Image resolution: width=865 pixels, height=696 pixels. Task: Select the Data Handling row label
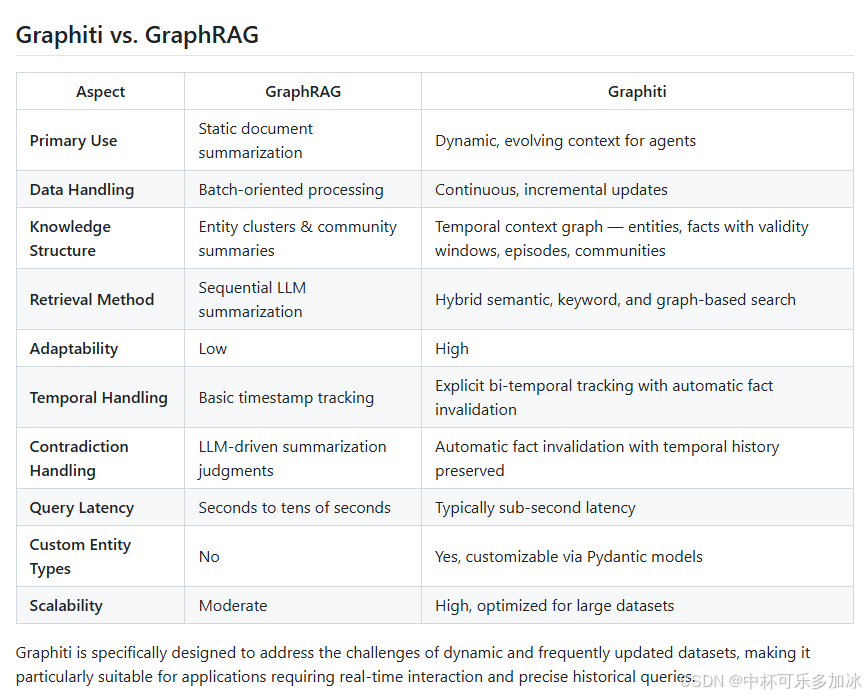pos(82,189)
